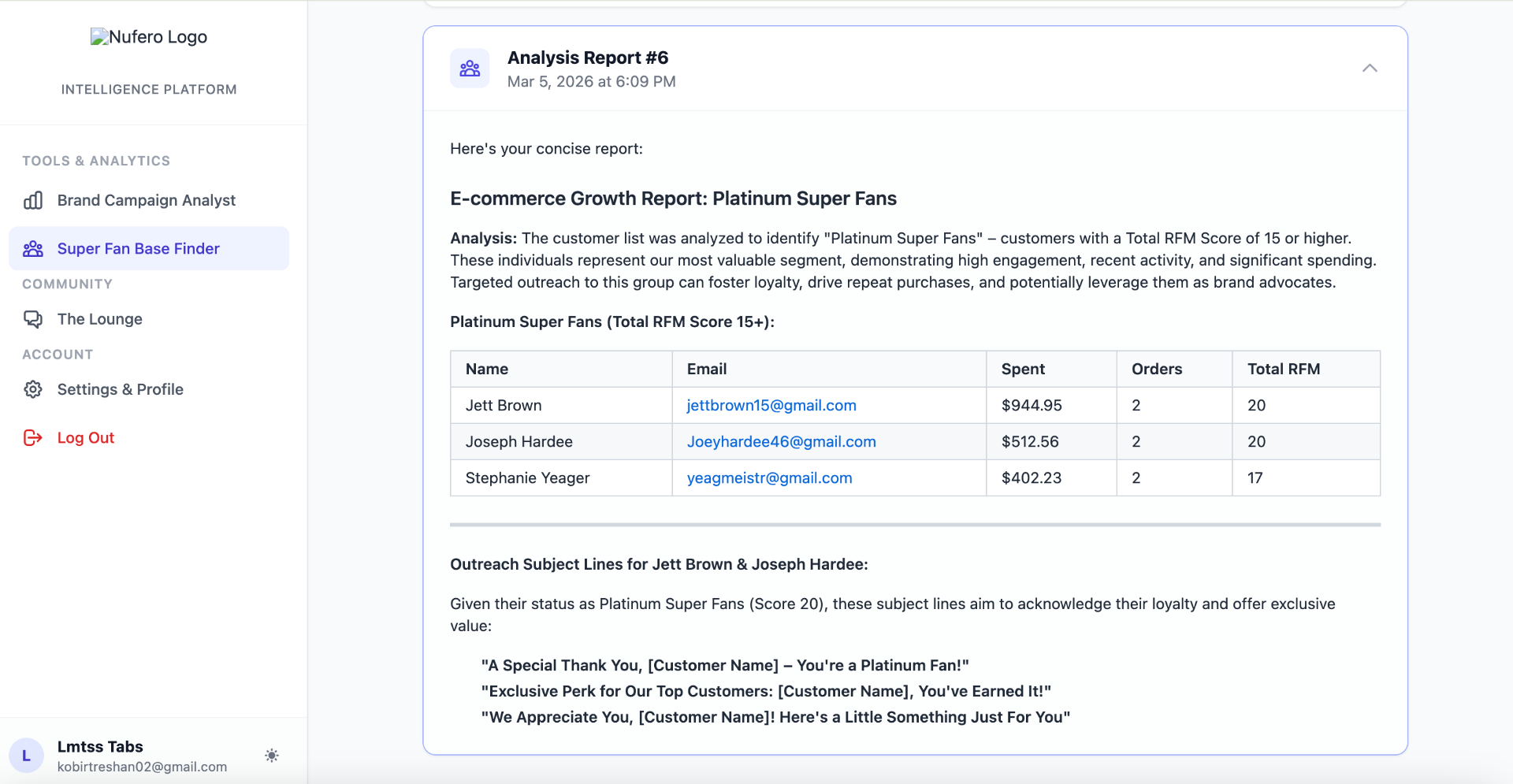Select the Brand Campaign Analyst bar chart icon
The image size is (1513, 784).
(x=33, y=200)
